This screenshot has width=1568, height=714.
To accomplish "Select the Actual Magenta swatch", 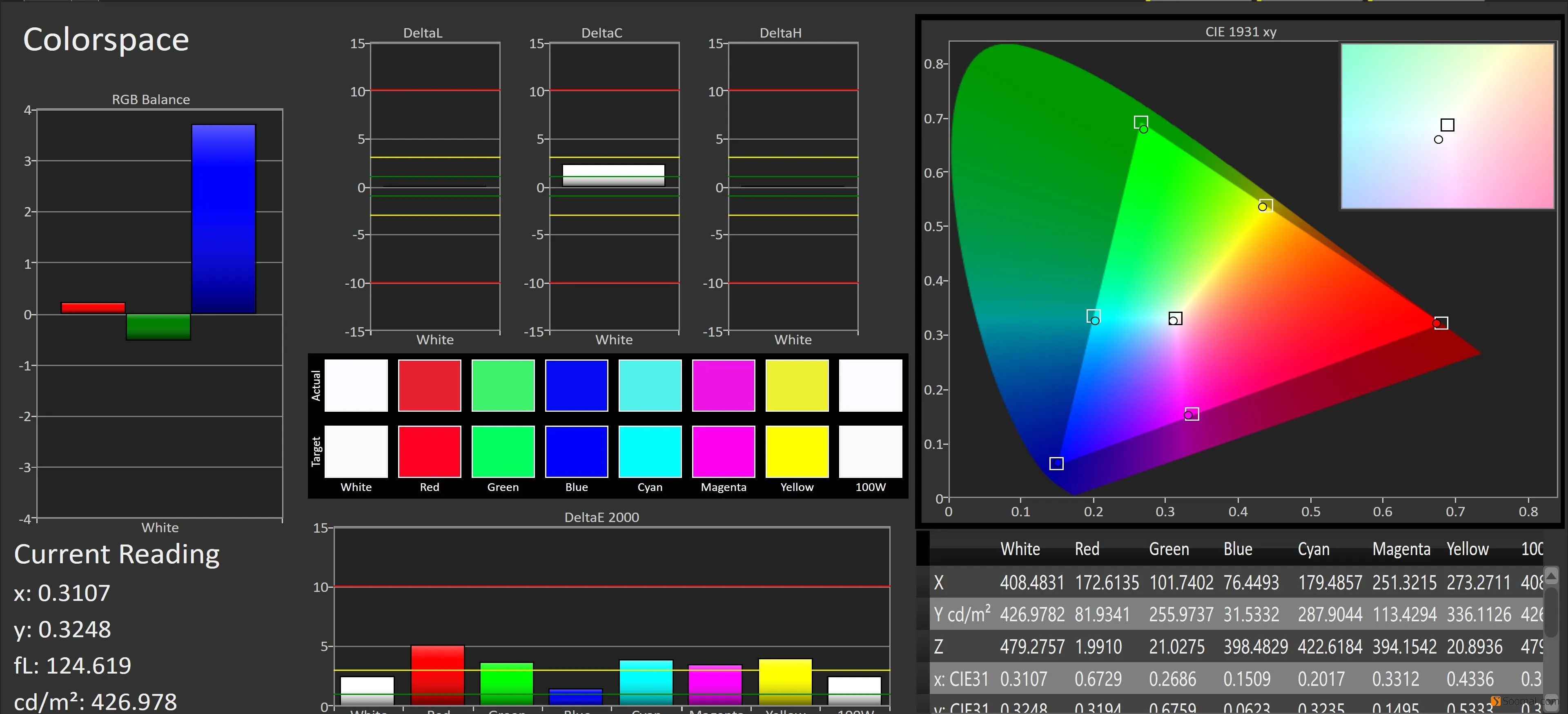I will (x=724, y=385).
